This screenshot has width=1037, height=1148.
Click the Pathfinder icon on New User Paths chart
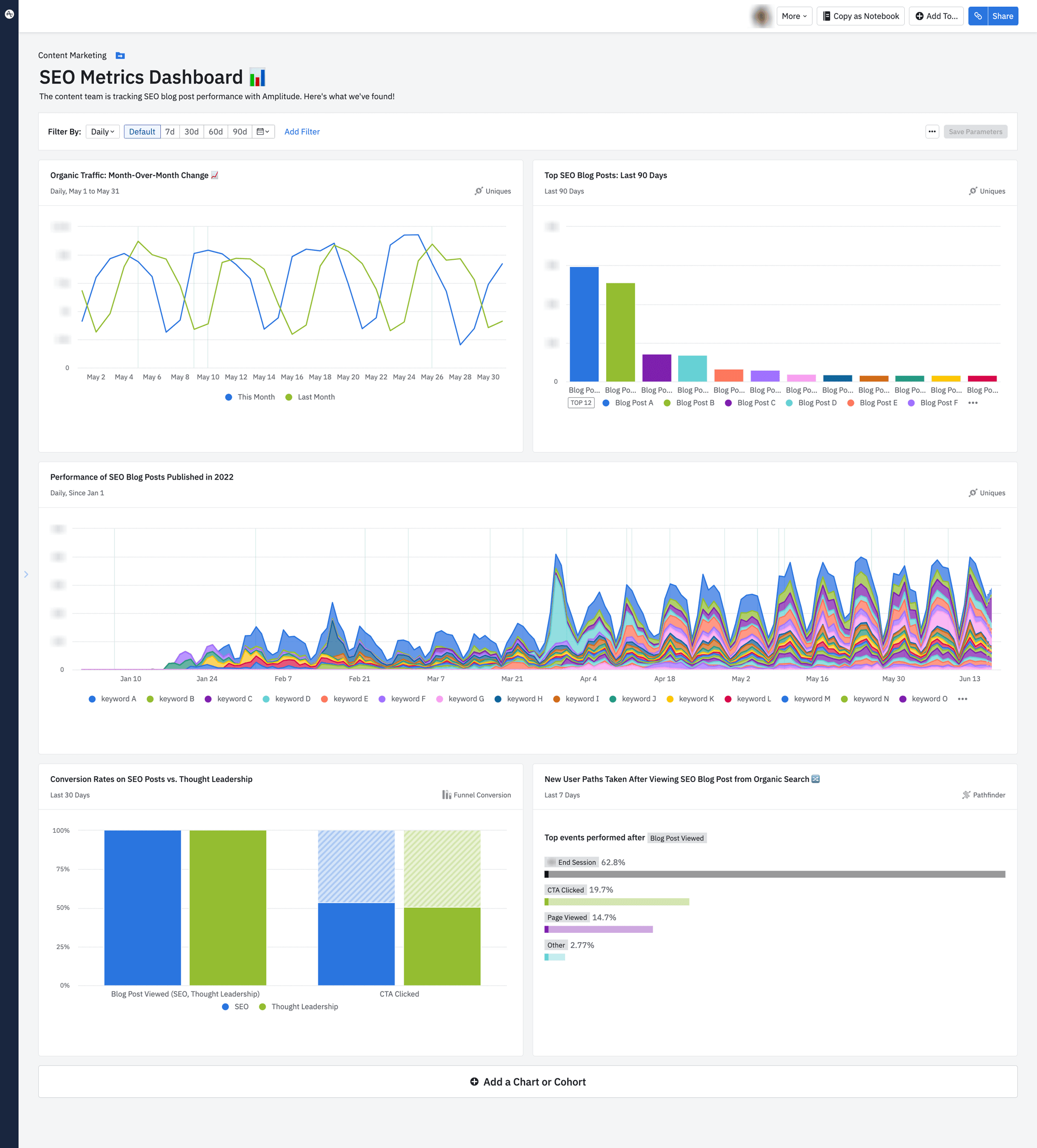(966, 795)
